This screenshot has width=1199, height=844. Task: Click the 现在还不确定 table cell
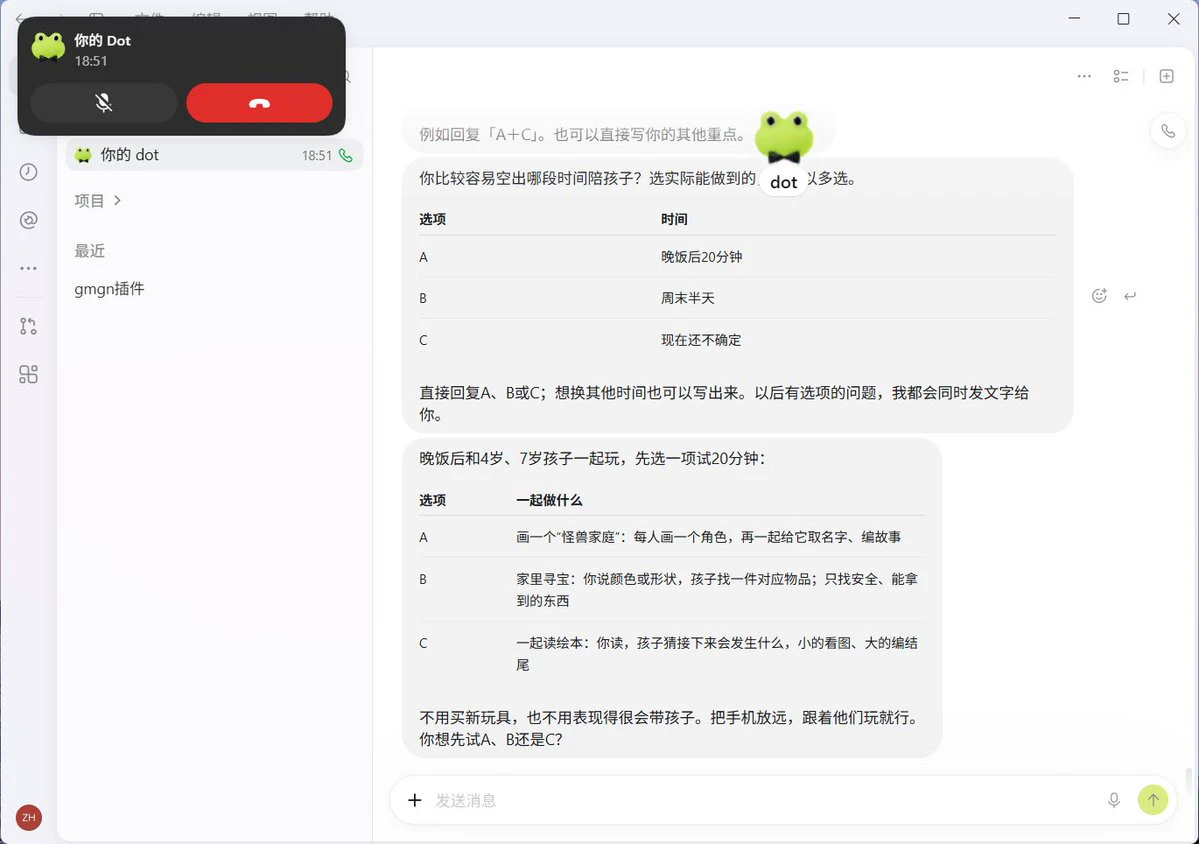(701, 340)
